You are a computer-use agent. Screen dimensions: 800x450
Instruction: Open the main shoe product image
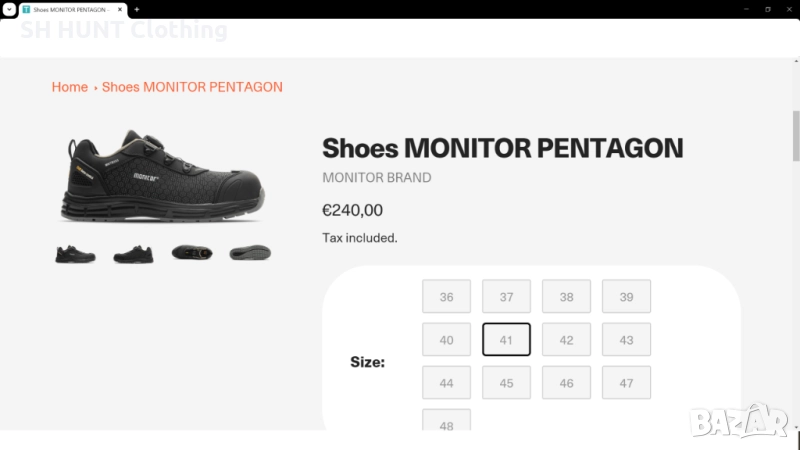164,177
